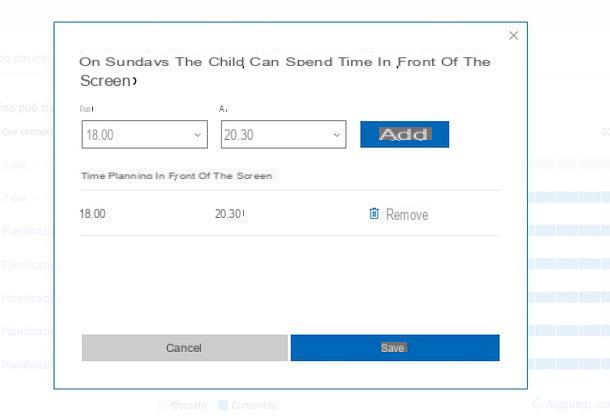Click the Consentito legend label
610x420 pixels.
254,405
